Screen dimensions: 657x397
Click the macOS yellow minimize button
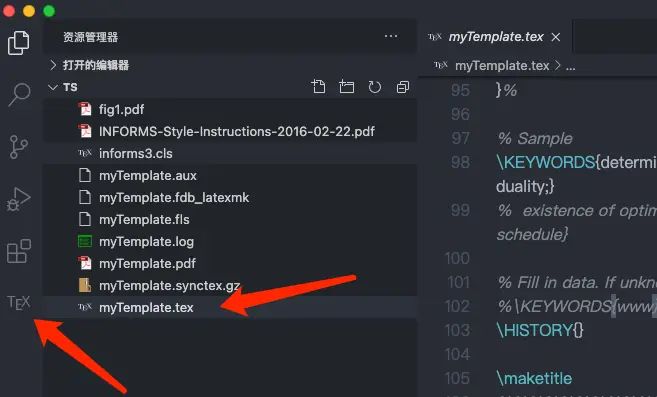tap(29, 11)
